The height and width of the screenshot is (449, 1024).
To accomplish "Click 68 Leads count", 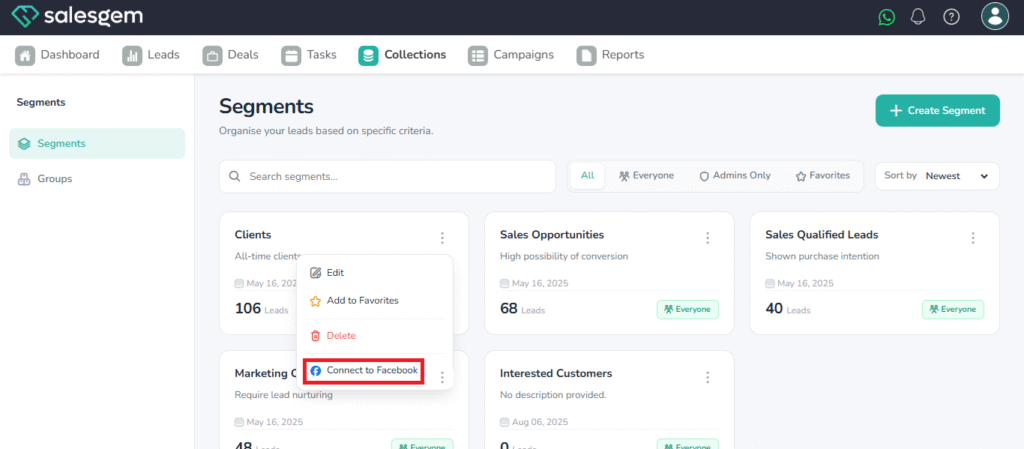I will pos(522,309).
